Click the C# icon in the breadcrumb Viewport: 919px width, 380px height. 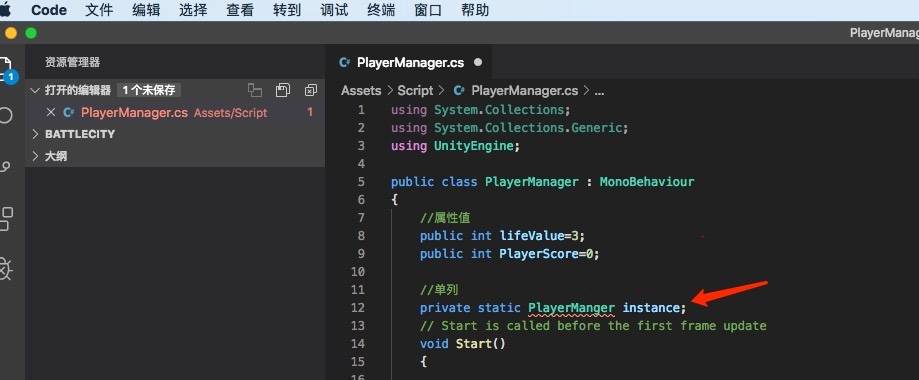[x=460, y=91]
